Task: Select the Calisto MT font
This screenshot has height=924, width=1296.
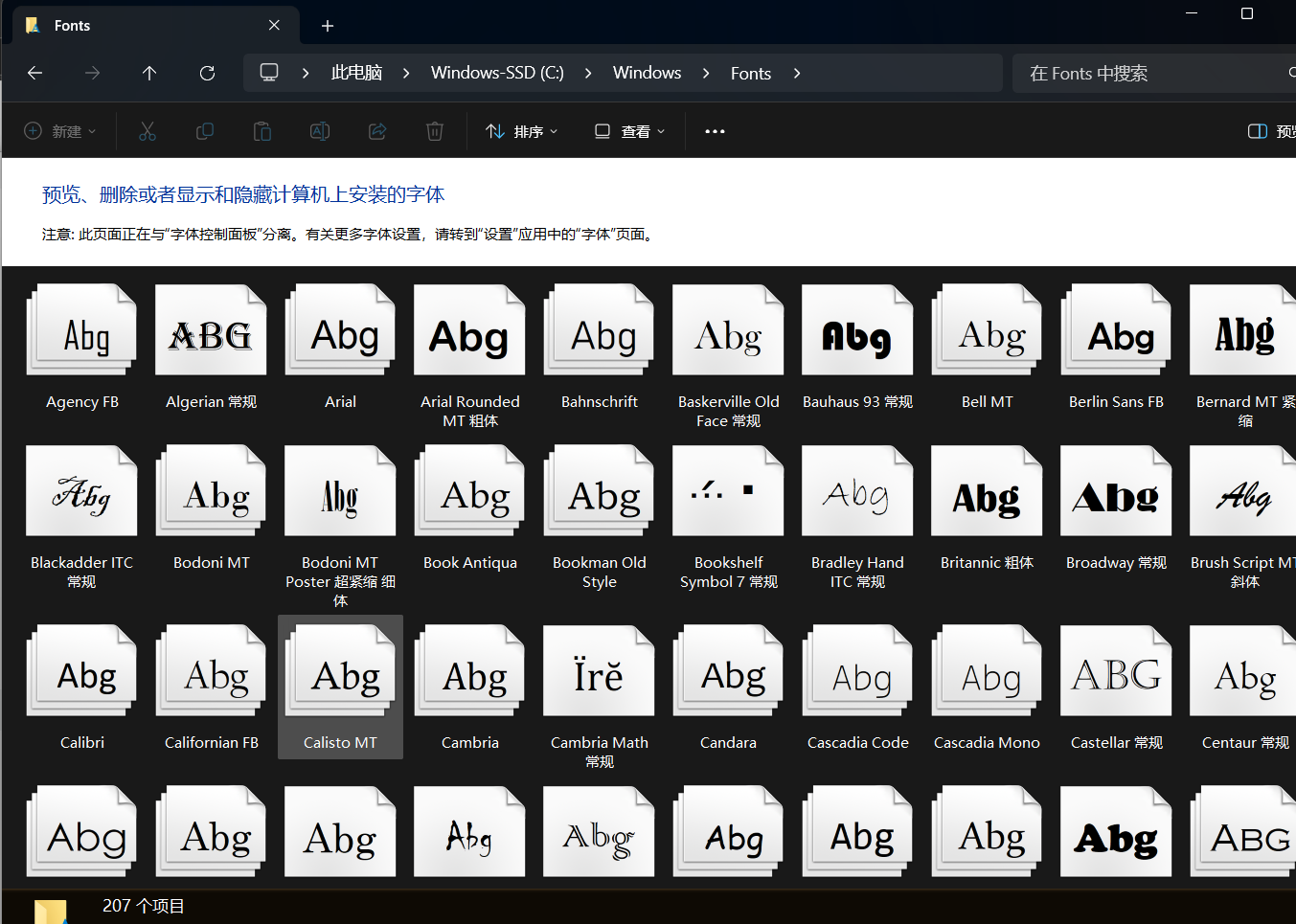Action: pos(340,687)
